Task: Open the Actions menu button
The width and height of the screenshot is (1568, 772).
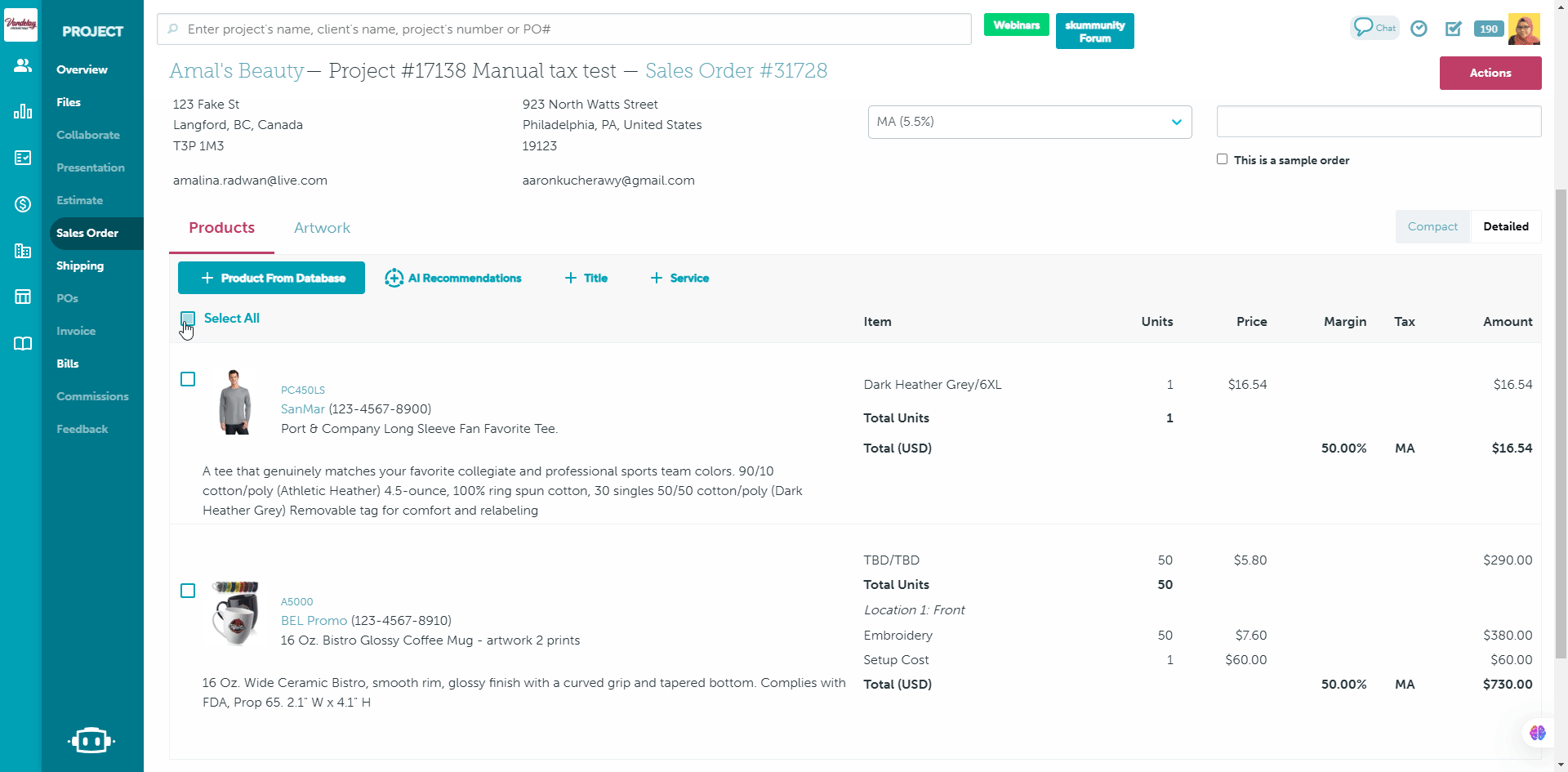Action: (1490, 73)
